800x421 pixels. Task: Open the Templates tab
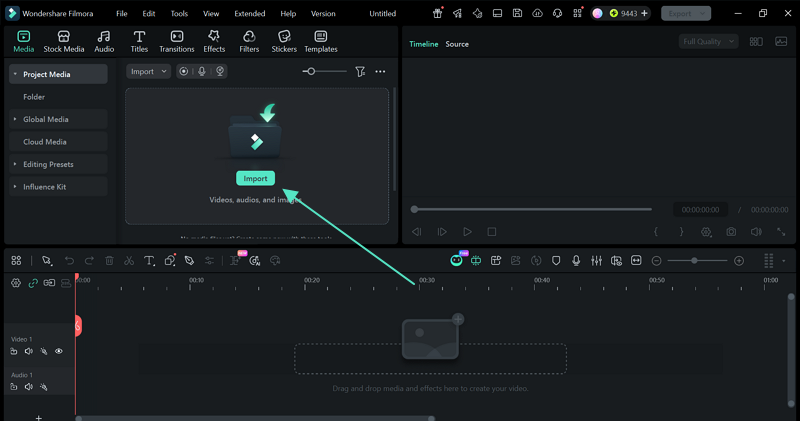tap(320, 41)
